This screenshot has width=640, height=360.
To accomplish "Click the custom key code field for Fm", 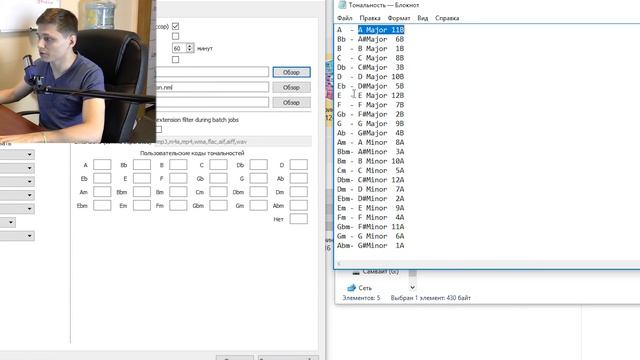I will coord(178,205).
